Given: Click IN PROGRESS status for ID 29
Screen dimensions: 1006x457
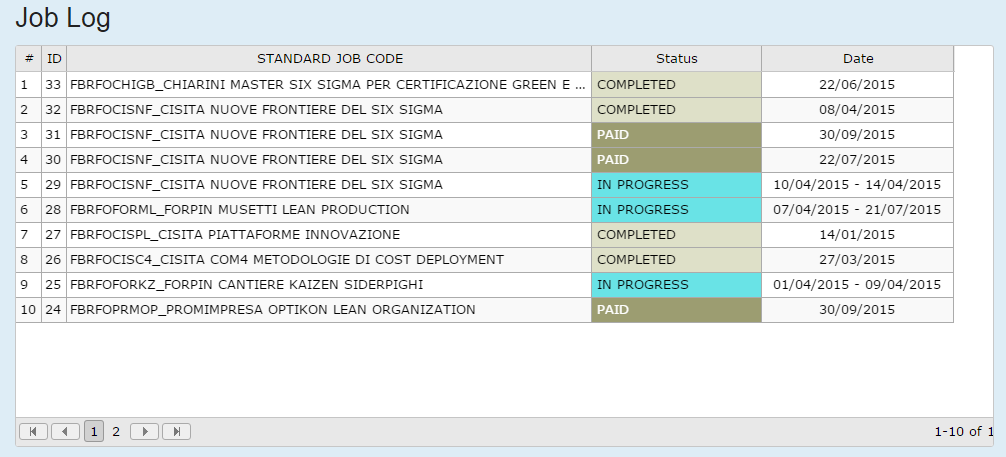Looking at the screenshot, I should (x=676, y=185).
